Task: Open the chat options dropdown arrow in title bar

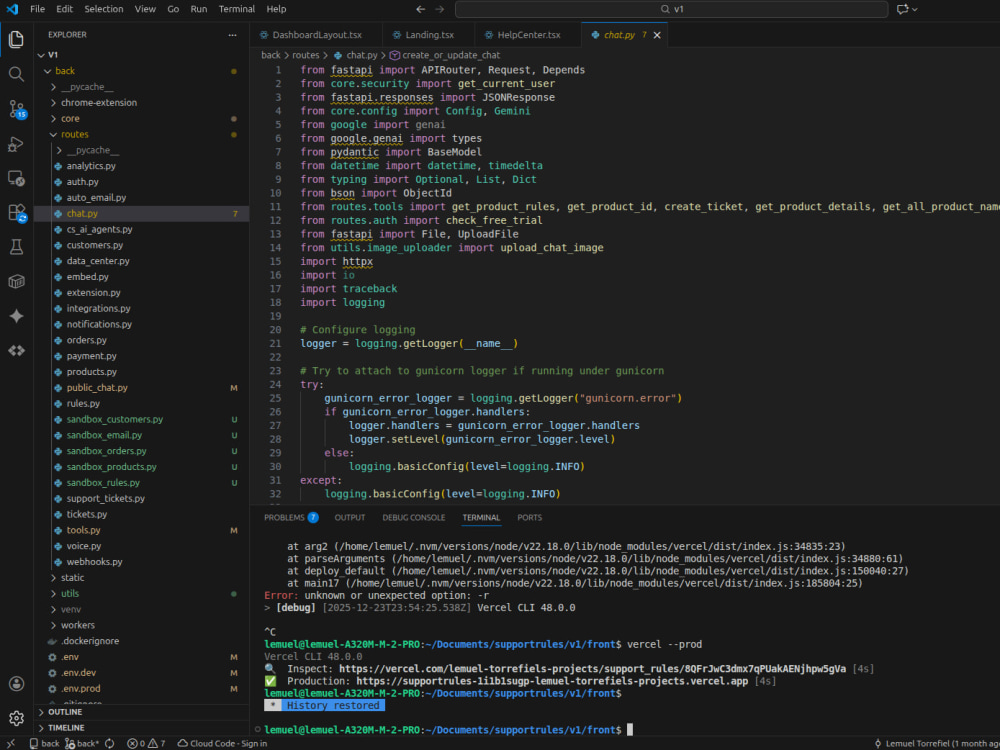Action: [915, 9]
